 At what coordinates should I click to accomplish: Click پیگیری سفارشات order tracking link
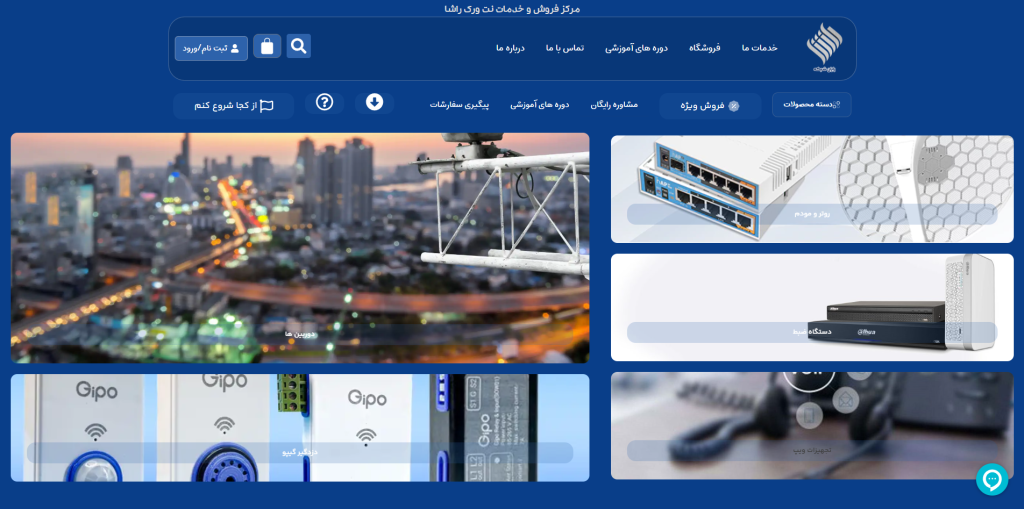459,104
